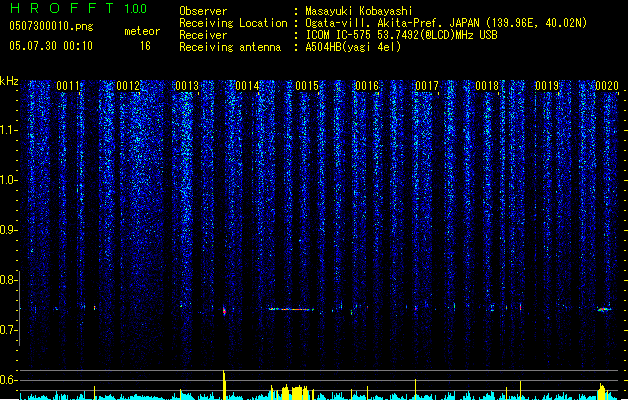Click the 0014 time marker
629x400 pixels.
coord(247,86)
